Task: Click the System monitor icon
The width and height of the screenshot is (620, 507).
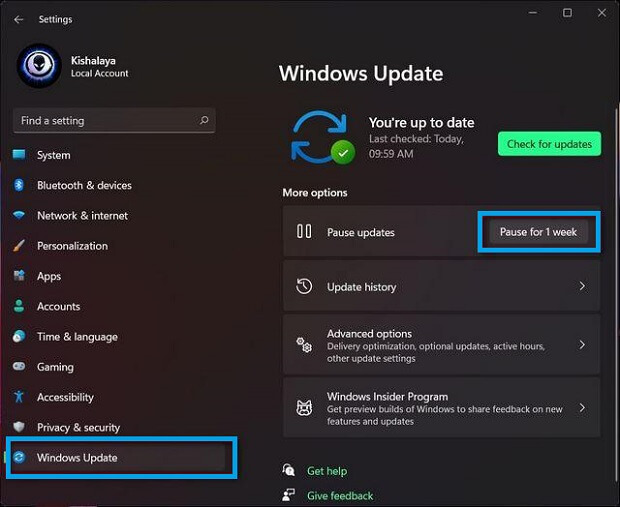Action: pyautogui.click(x=19, y=154)
